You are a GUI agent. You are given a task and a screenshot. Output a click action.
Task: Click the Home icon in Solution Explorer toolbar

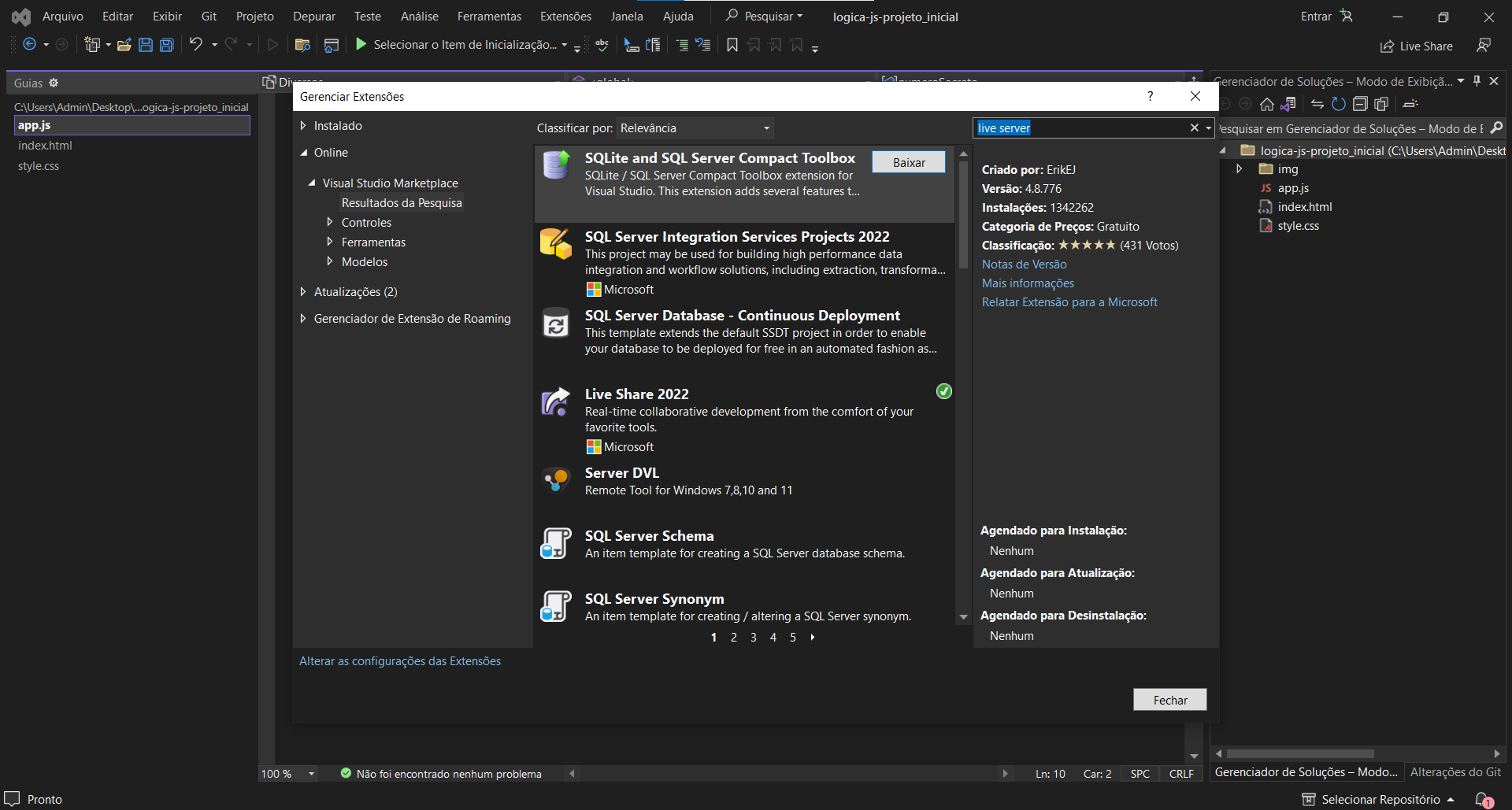coord(1267,104)
